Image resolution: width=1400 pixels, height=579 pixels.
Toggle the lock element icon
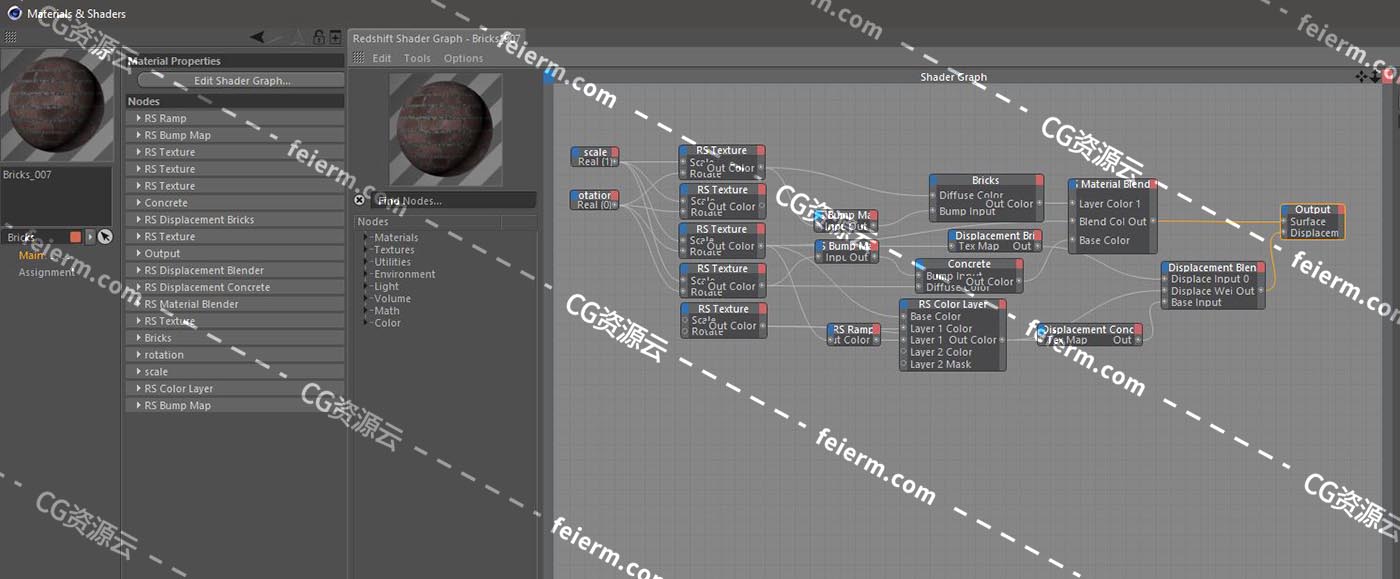(319, 37)
